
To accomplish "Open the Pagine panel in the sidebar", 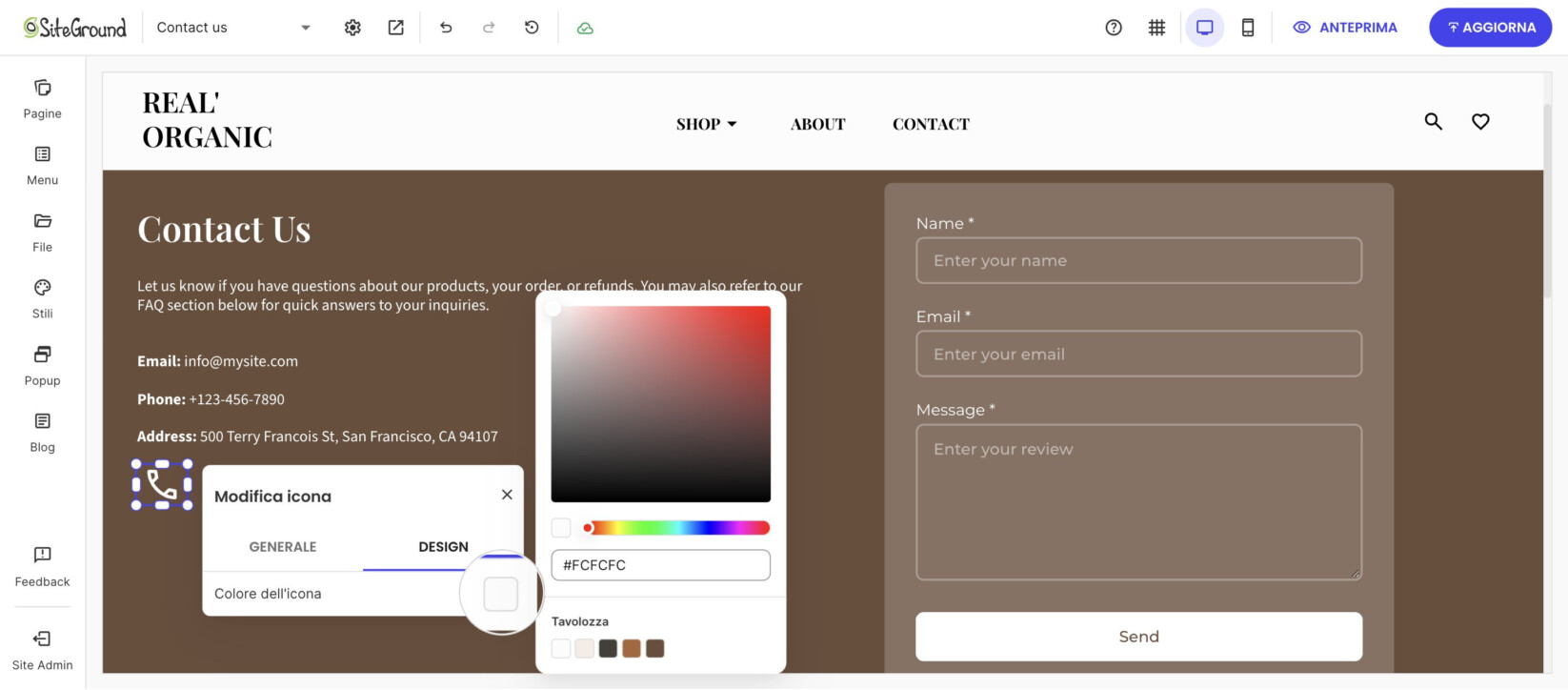I will tap(42, 99).
